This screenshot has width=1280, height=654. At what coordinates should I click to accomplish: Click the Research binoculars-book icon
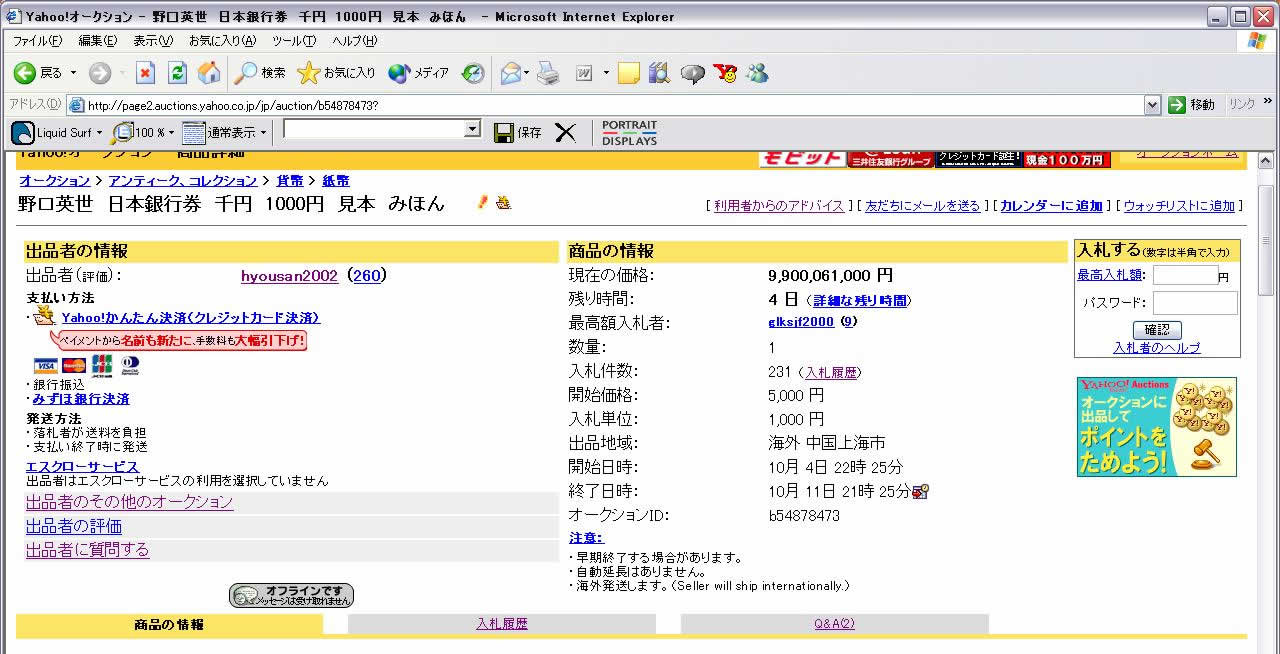[659, 73]
